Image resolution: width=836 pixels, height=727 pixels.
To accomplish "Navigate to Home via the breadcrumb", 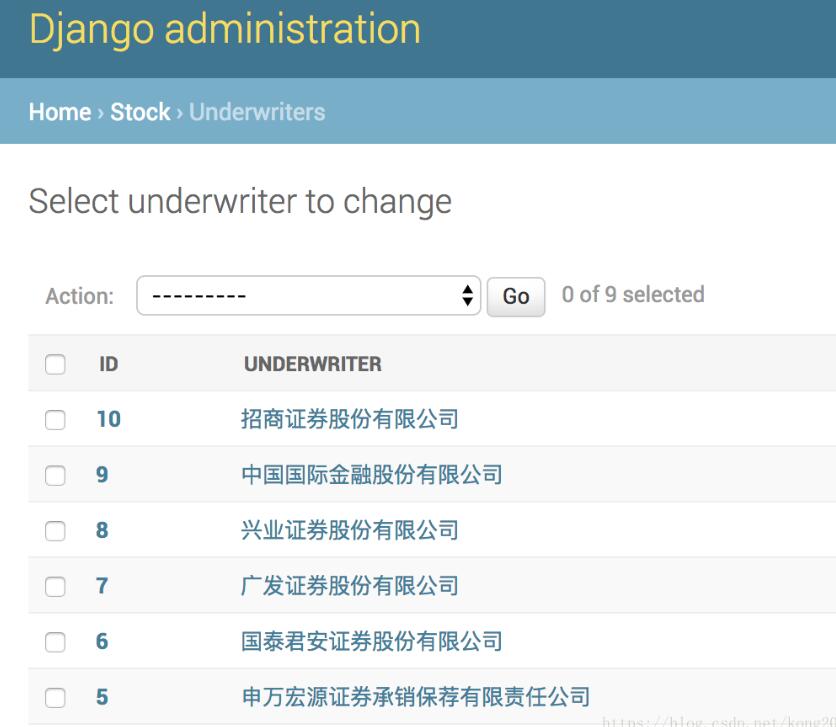I will 58,112.
